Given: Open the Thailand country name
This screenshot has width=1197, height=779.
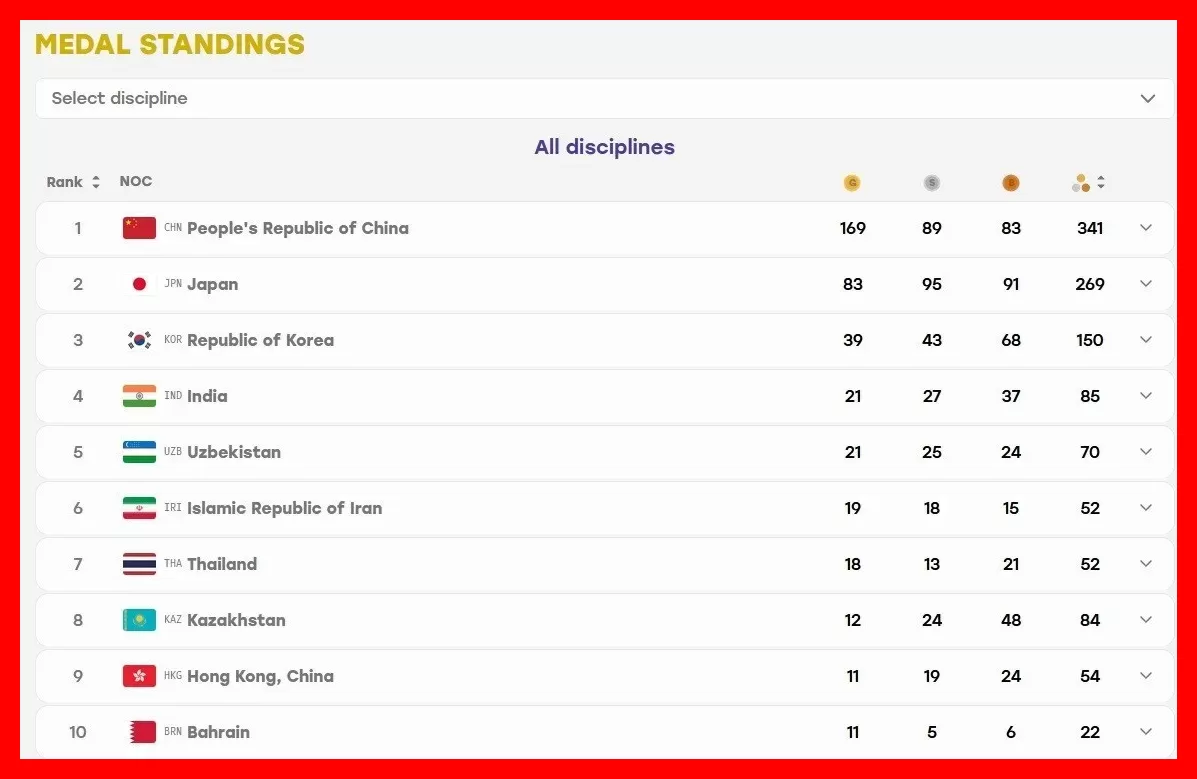Looking at the screenshot, I should coord(222,564).
